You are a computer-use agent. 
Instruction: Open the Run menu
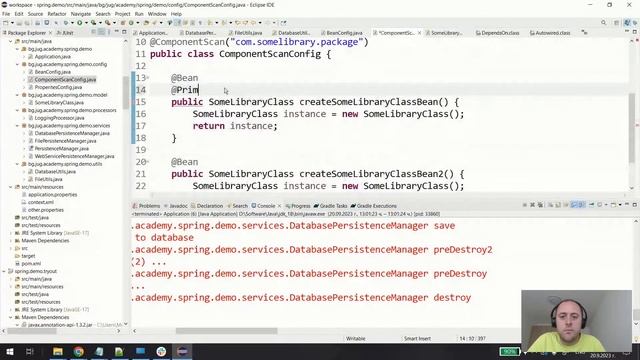[x=139, y=14]
